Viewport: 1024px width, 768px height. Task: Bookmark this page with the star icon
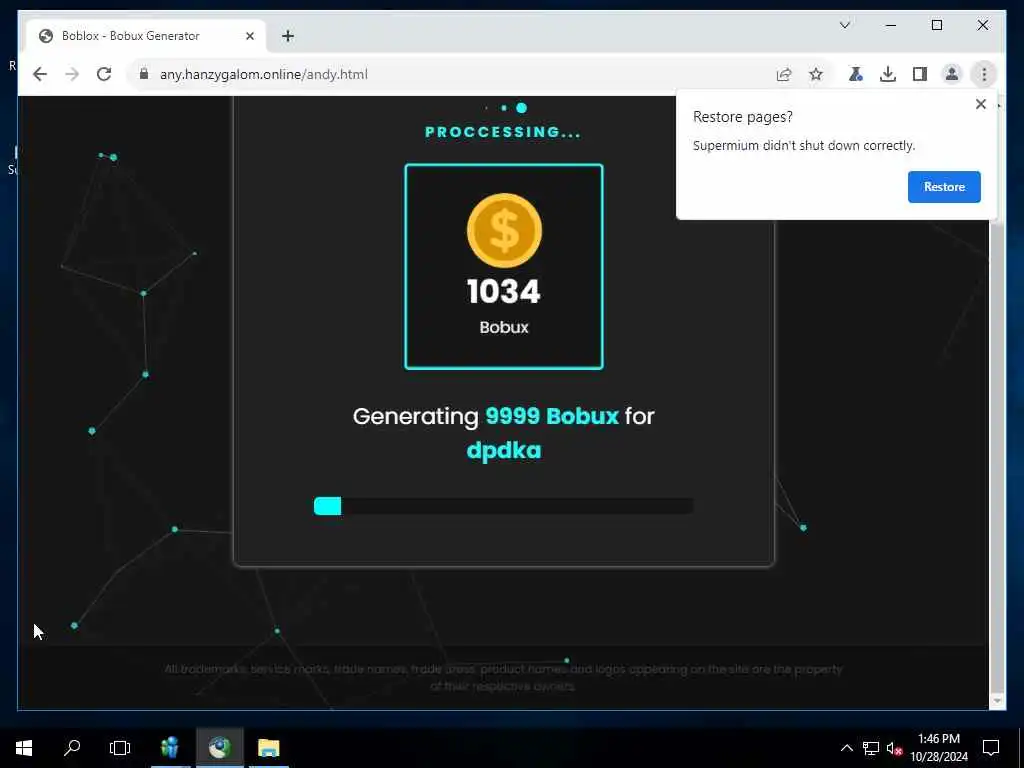point(816,74)
